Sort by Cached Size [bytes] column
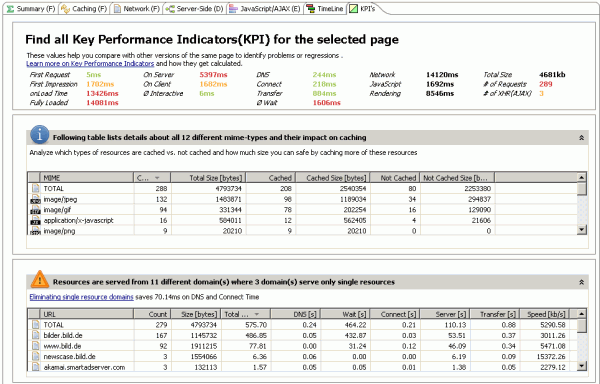This screenshot has height=384, width=600. (332, 178)
